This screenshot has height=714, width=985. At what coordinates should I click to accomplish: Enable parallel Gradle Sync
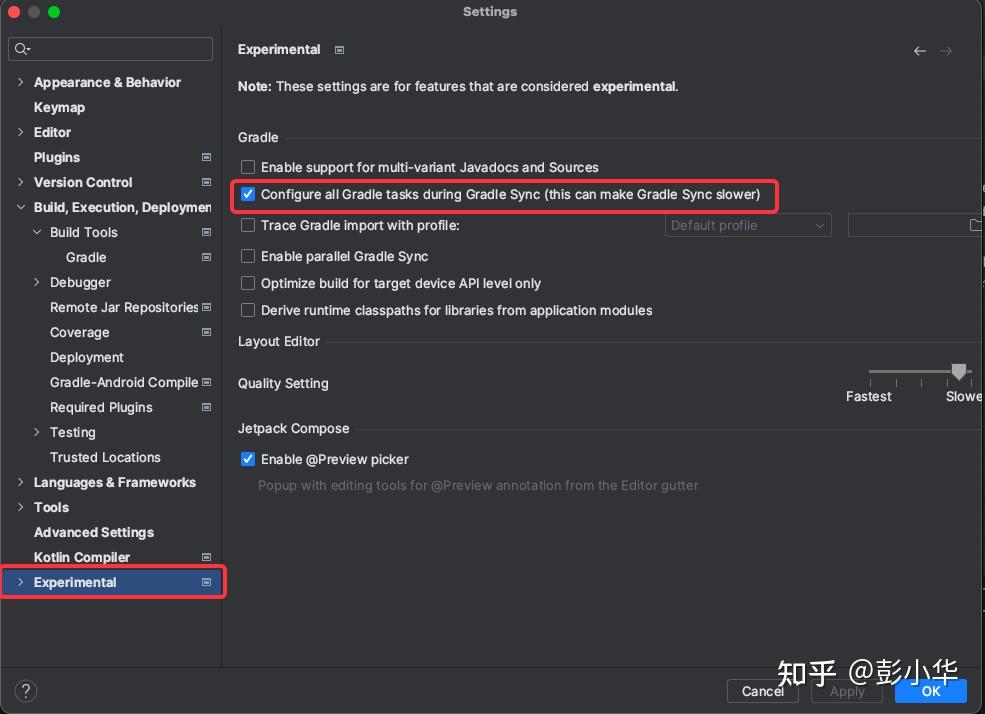click(x=247, y=256)
